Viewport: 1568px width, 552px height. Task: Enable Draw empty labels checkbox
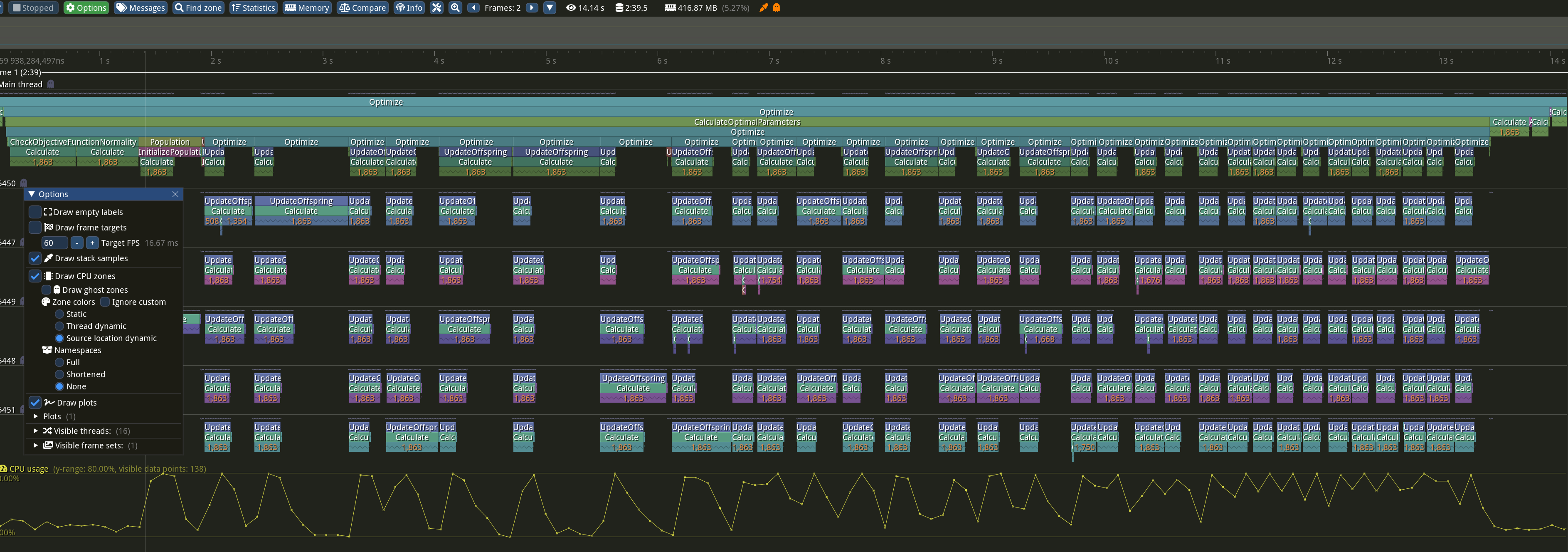[x=35, y=212]
